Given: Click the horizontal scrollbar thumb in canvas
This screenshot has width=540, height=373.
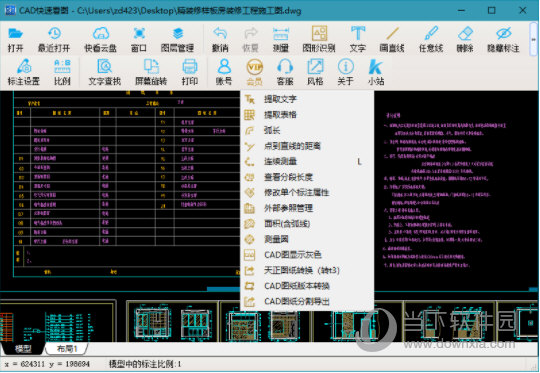Looking at the screenshot, I should pyautogui.click(x=225, y=289).
